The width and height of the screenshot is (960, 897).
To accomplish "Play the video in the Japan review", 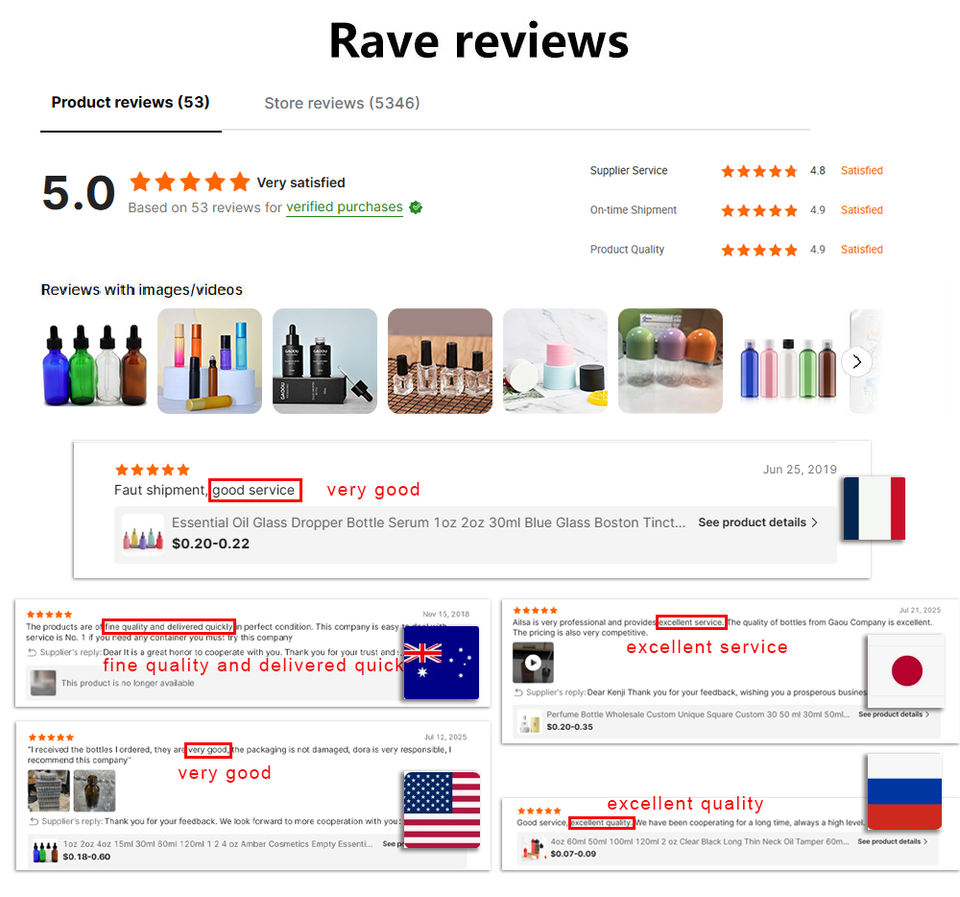I will [533, 662].
